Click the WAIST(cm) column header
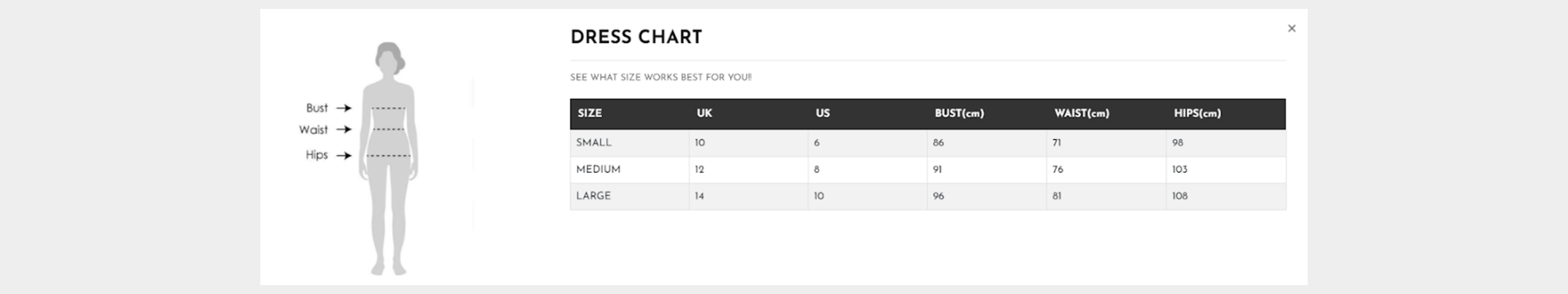 click(x=1082, y=113)
